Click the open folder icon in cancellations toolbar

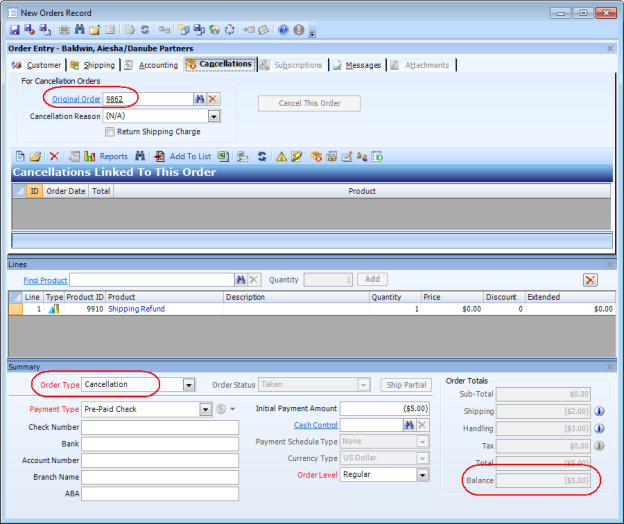tap(35, 156)
